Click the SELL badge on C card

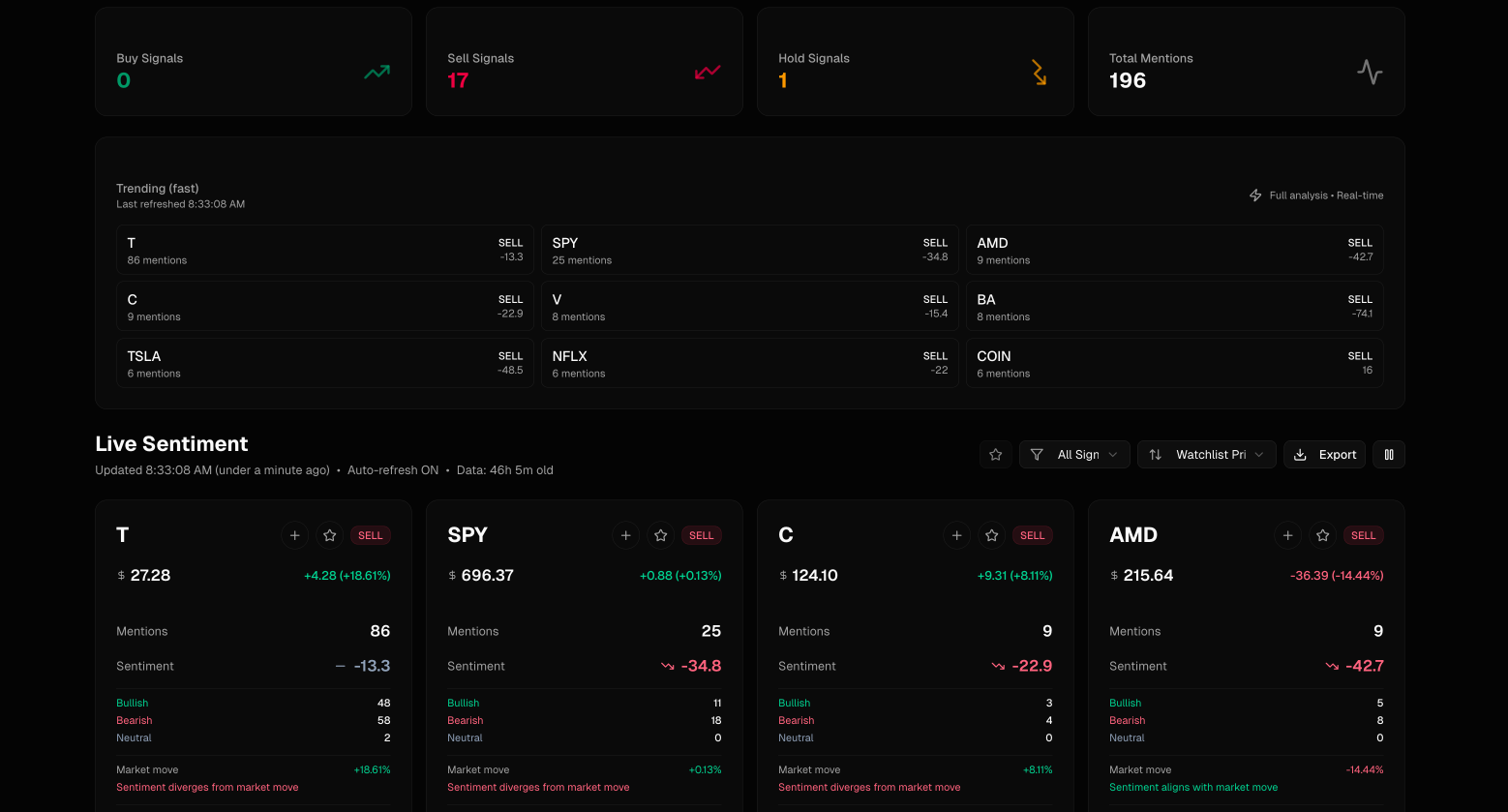click(x=1033, y=535)
